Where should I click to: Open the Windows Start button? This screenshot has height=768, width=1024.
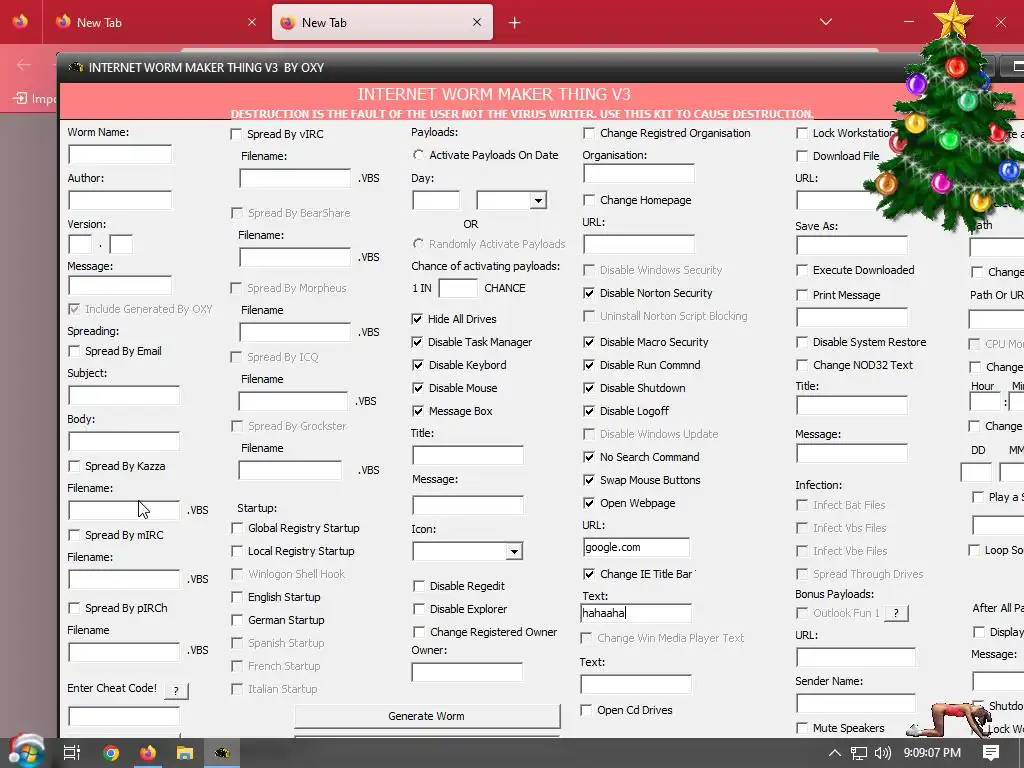click(25, 752)
